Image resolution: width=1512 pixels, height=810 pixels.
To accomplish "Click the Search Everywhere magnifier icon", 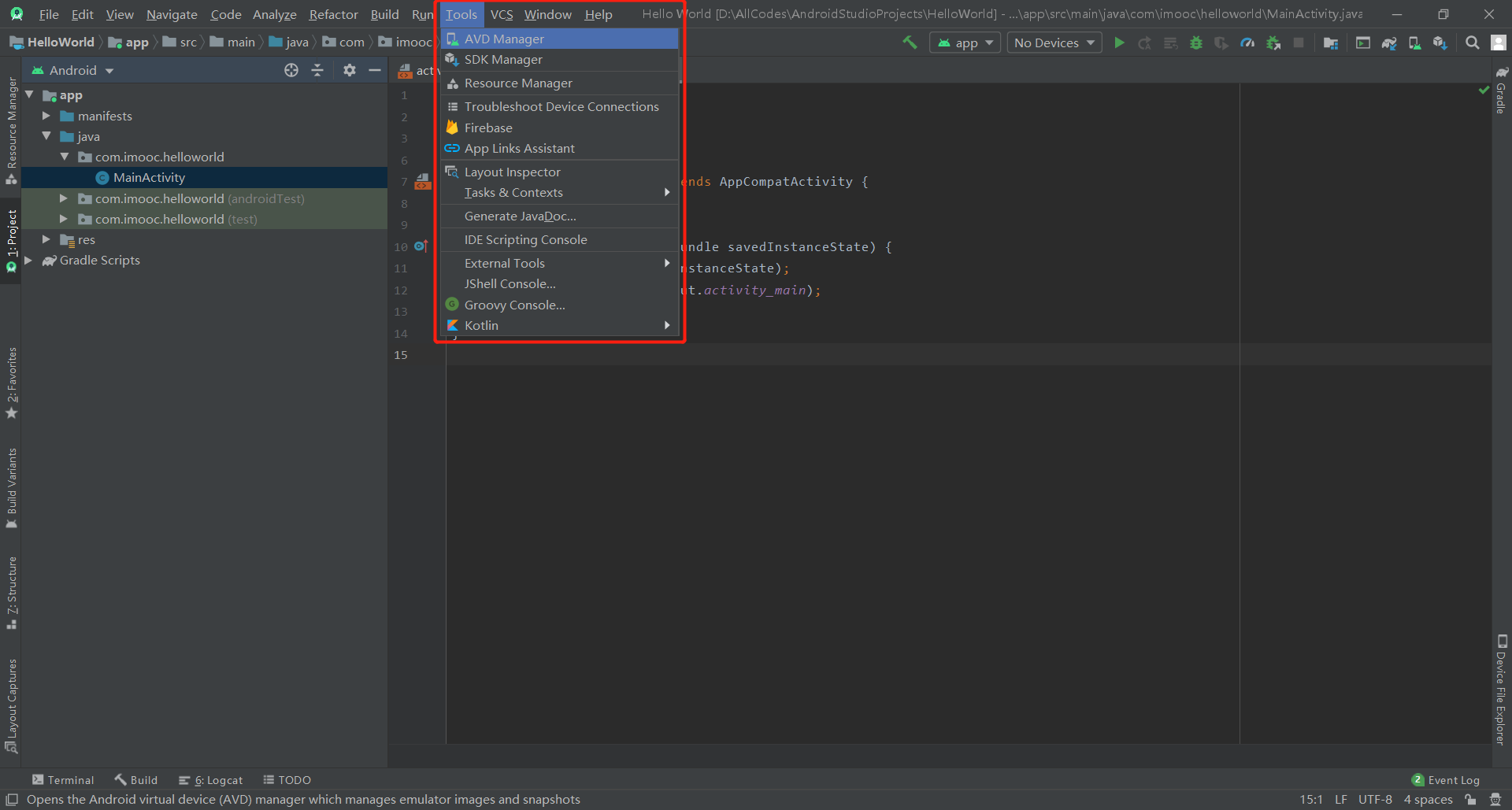I will [x=1472, y=43].
